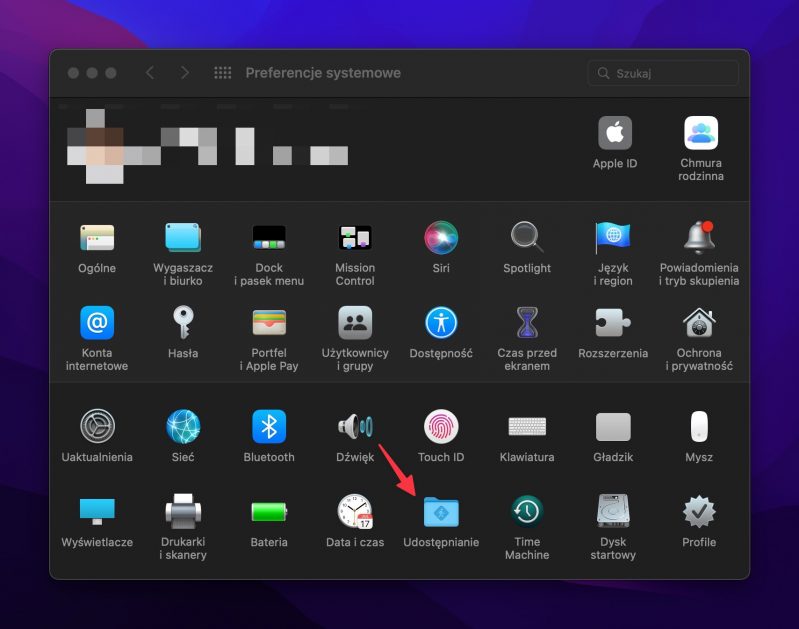Open the Hasła key icon

coord(183,323)
